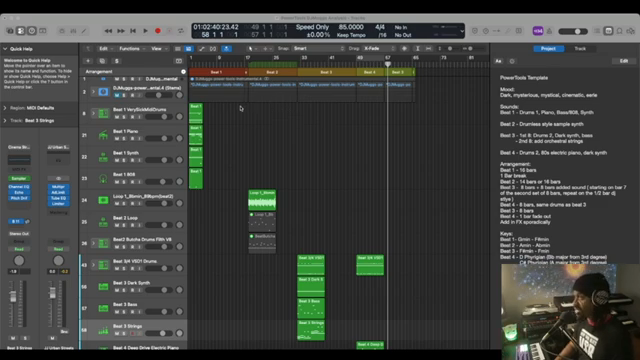Open the LCD display mode dropdown arrow

click(462, 31)
